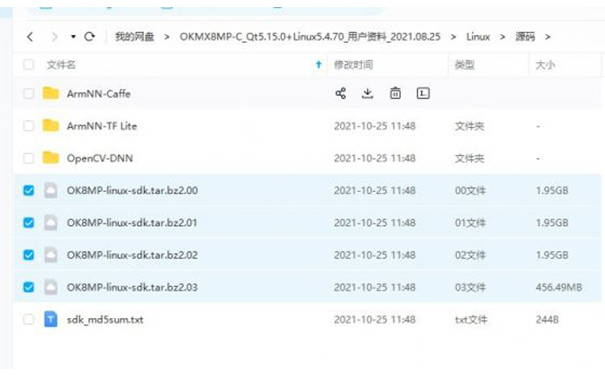Click the OK8MP-linux-sdk.tar.bz2.02 file icon
Viewport: 605px width, 375px height.
(51, 255)
